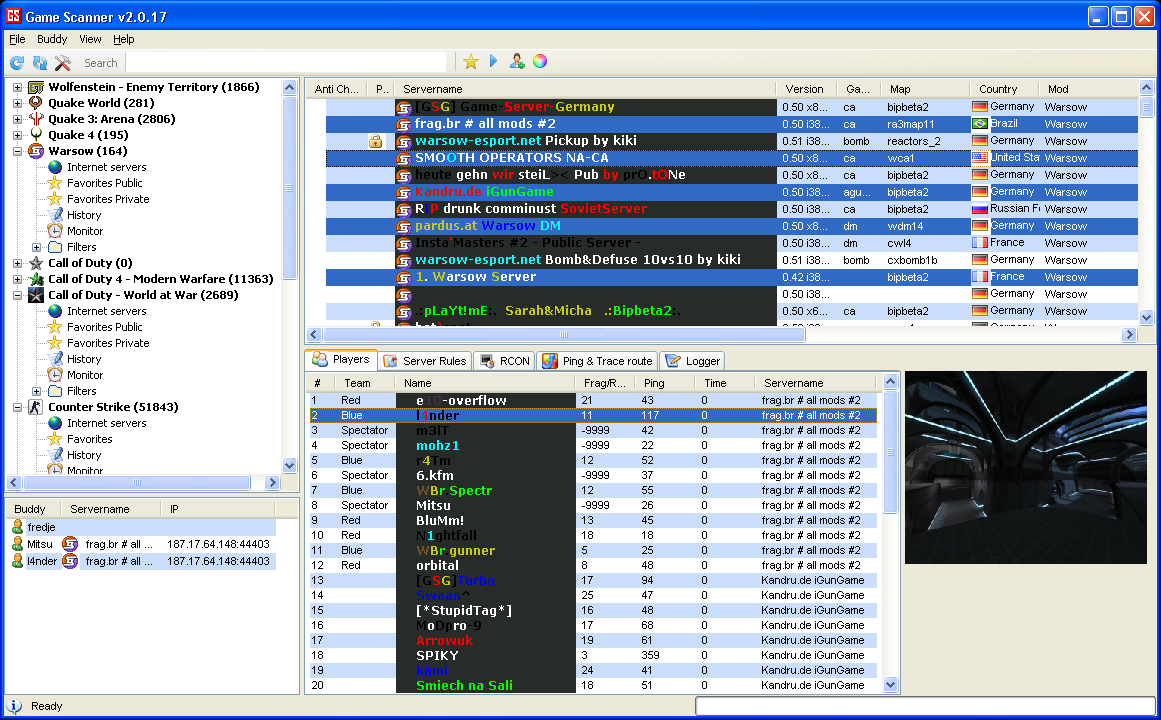Click the Call of Duty 4 - Modern Warfare icon
Image resolution: width=1161 pixels, height=720 pixels.
(x=36, y=279)
